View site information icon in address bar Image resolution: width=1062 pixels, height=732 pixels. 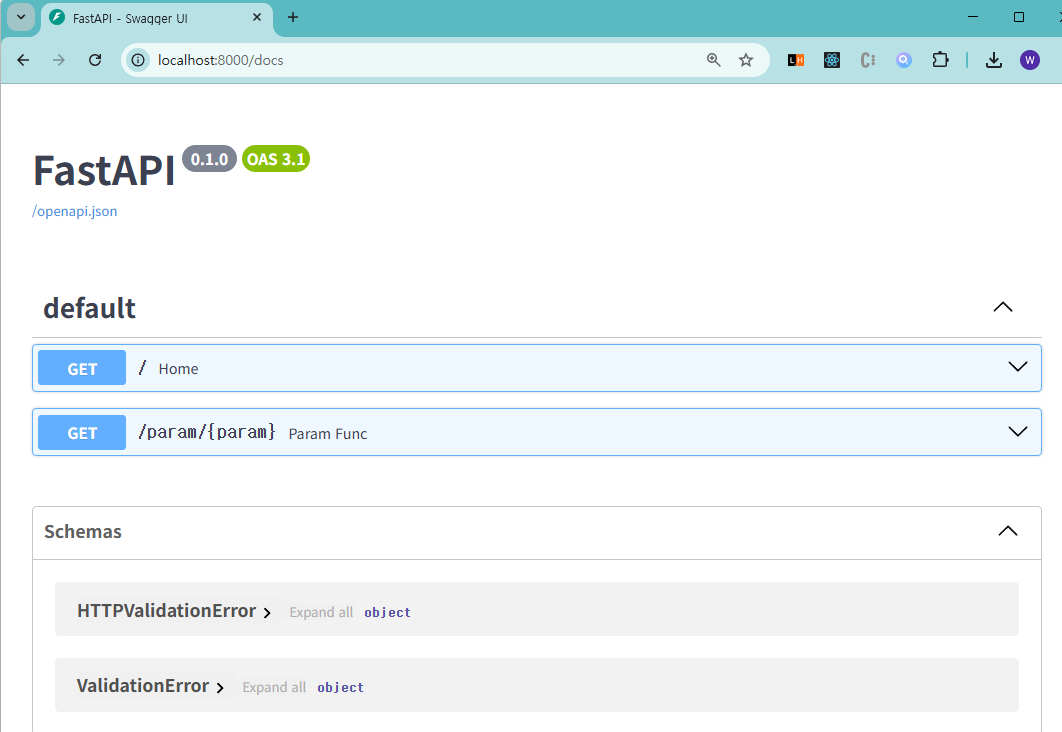click(x=138, y=60)
